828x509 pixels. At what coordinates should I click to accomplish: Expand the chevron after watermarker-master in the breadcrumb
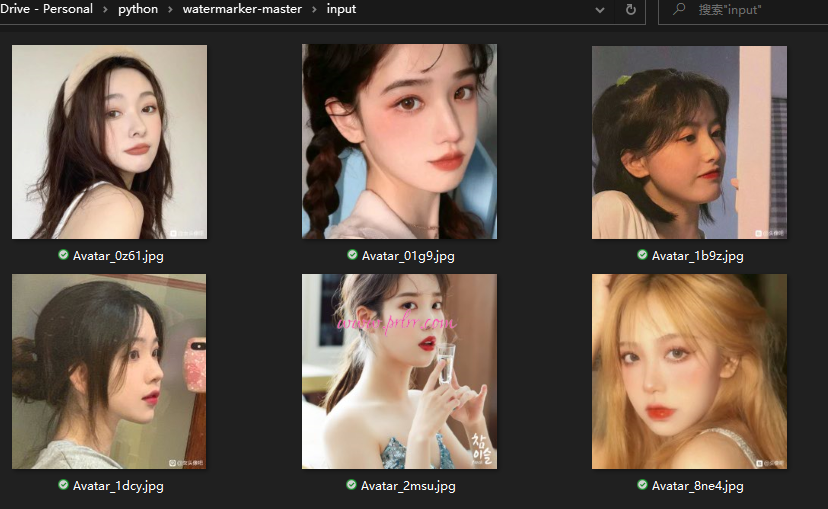click(315, 9)
